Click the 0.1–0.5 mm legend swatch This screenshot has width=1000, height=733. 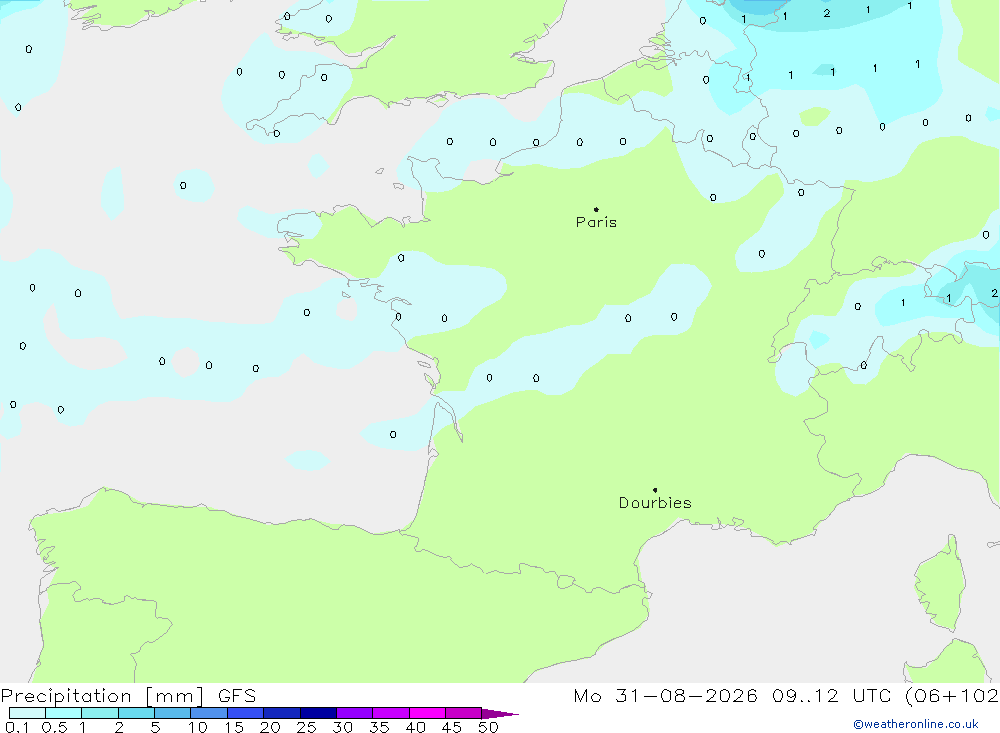(x=27, y=713)
